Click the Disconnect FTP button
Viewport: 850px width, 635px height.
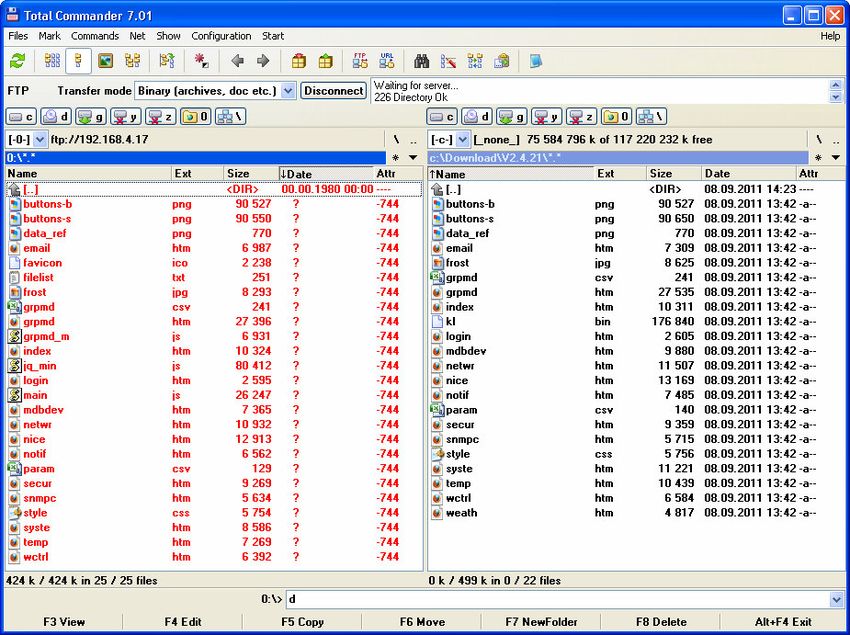[x=333, y=91]
